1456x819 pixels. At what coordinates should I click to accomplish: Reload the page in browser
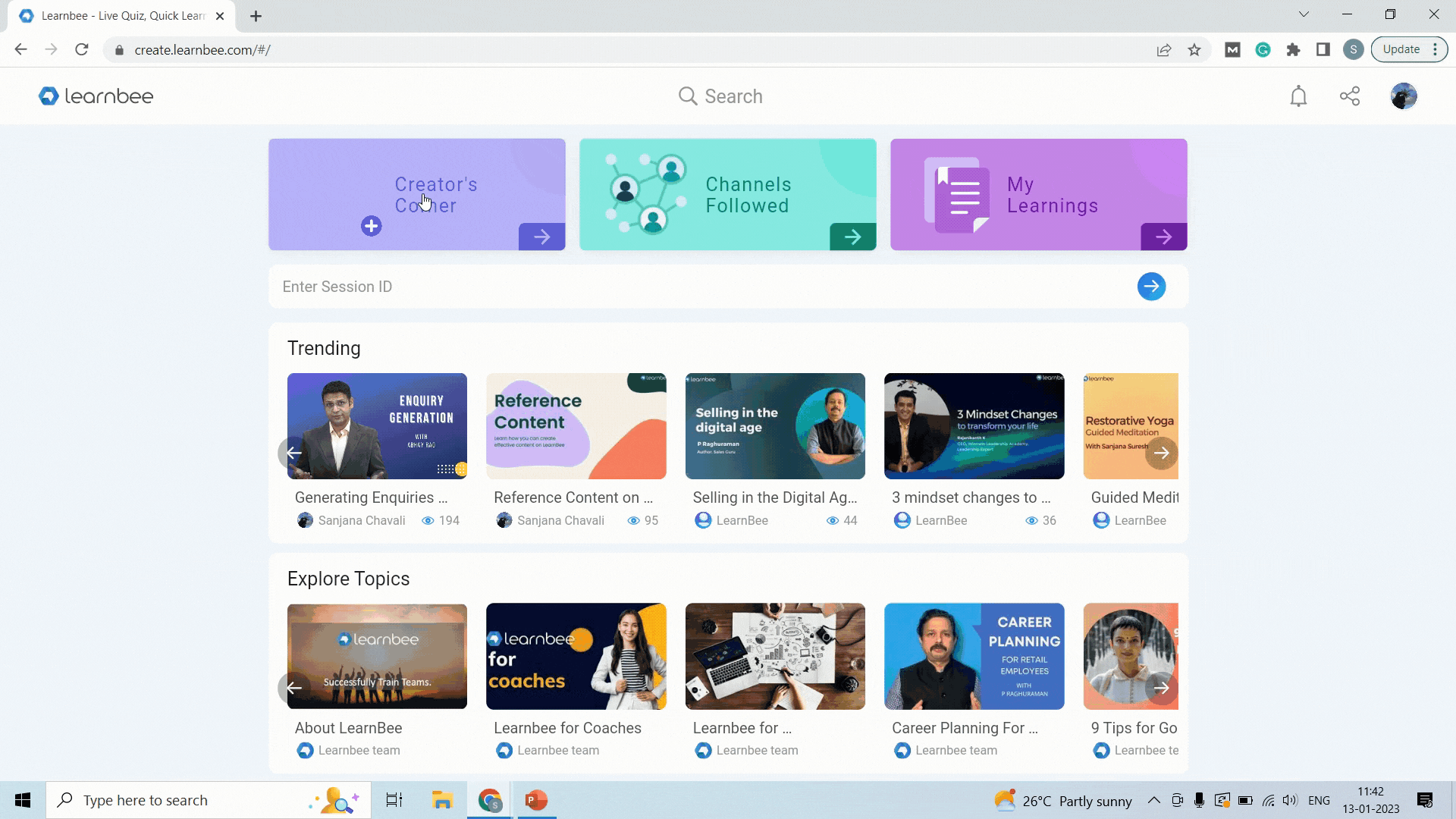[82, 50]
